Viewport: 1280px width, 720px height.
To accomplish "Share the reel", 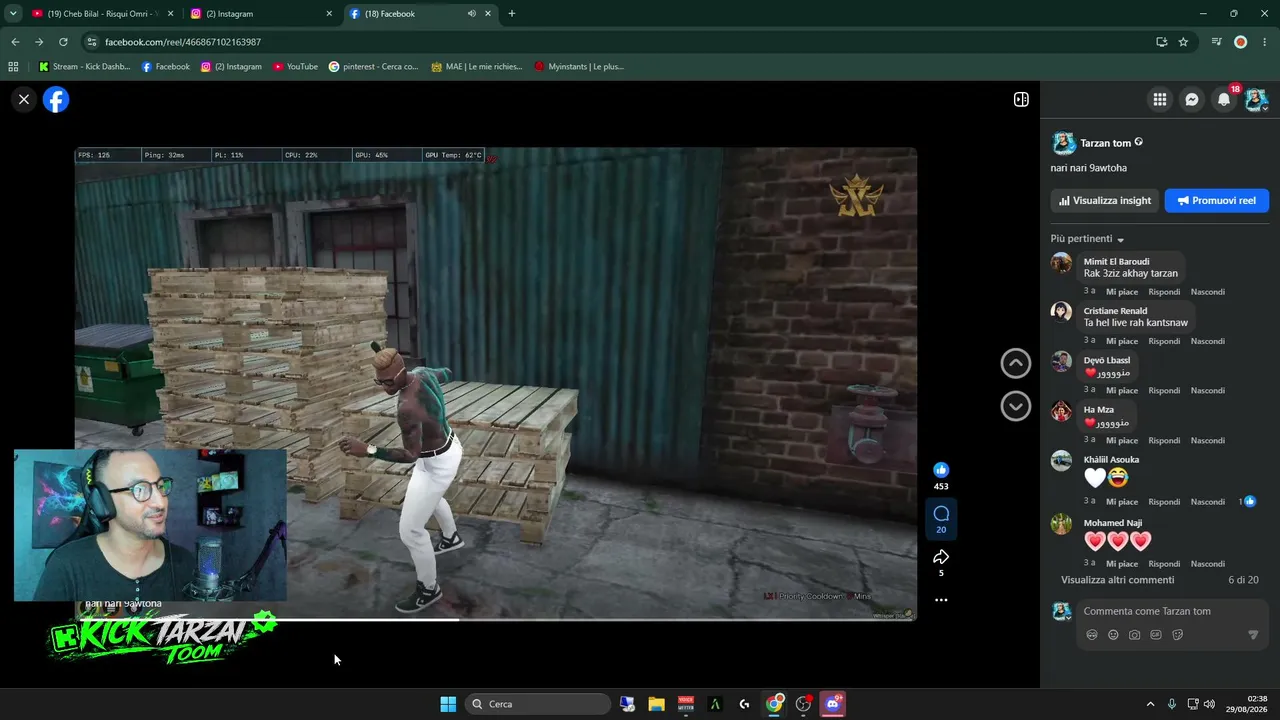I will pos(941,556).
